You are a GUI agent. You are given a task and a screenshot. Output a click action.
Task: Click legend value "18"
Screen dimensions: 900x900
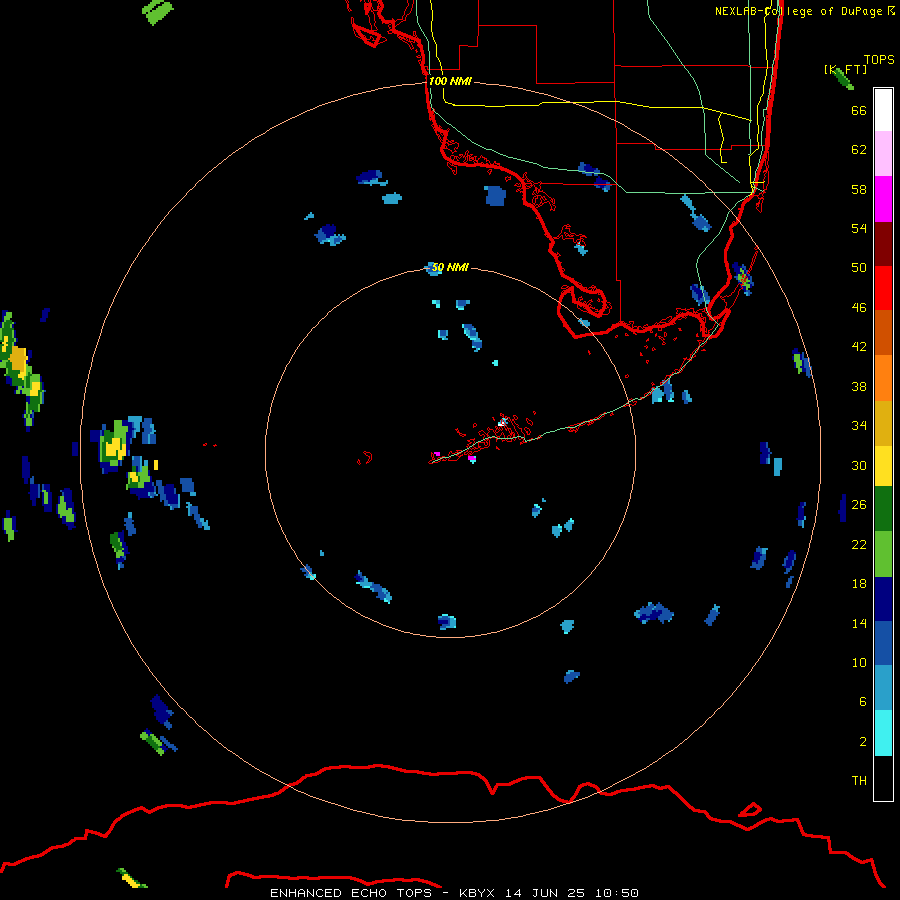click(859, 584)
